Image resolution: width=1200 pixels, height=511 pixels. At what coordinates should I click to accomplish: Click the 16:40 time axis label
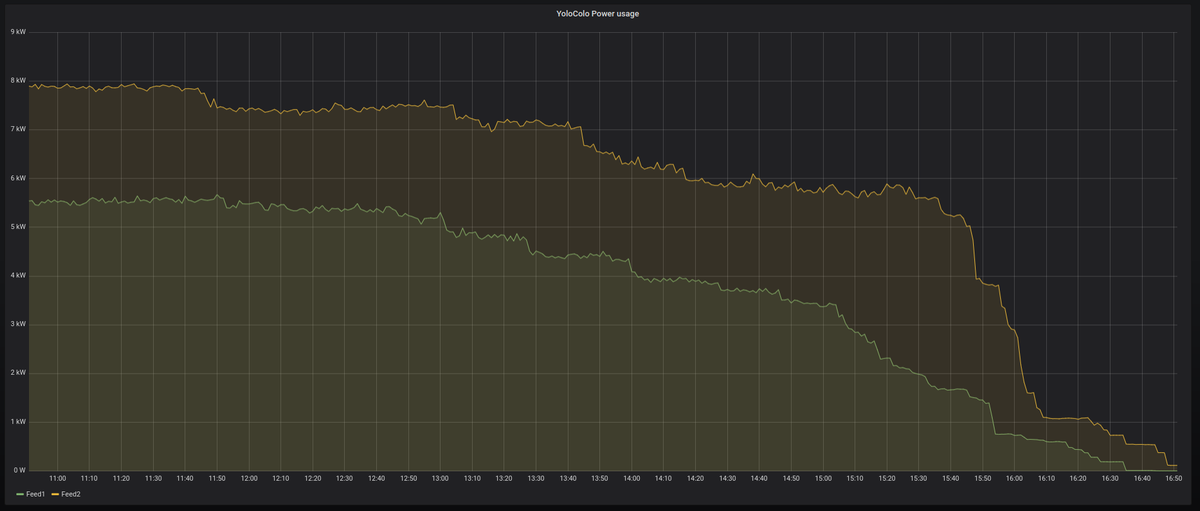click(1142, 479)
